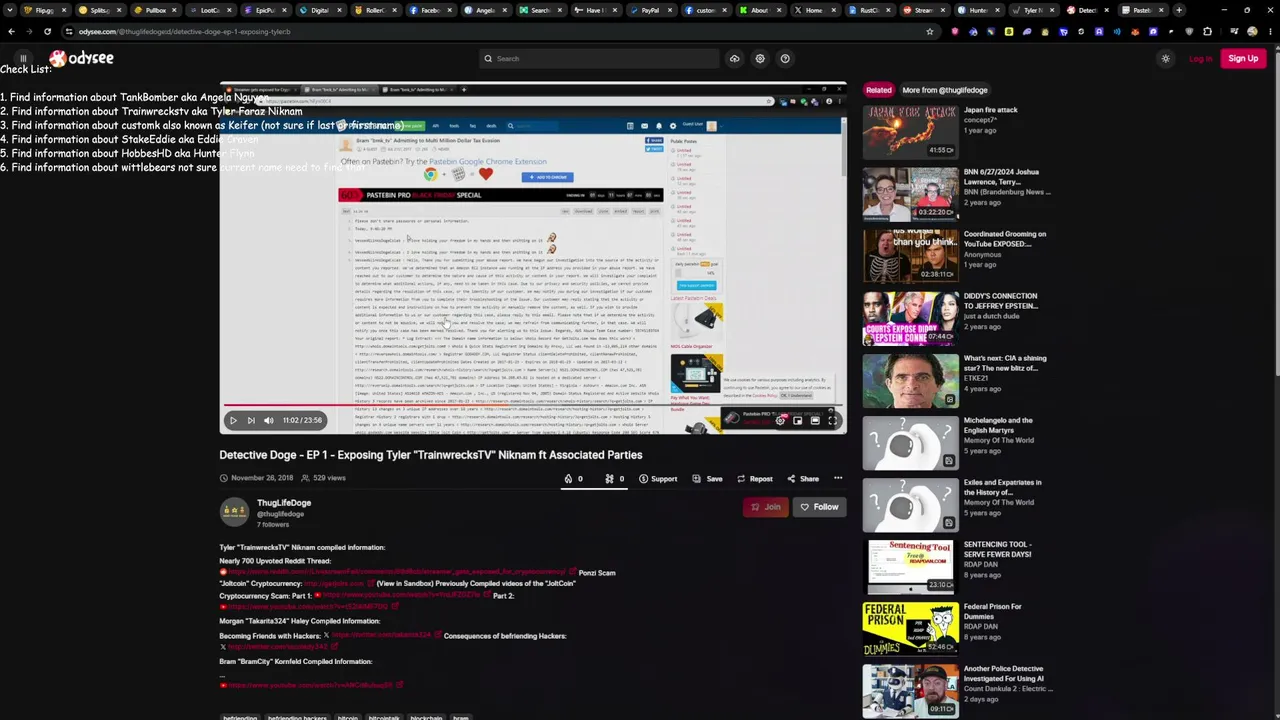Save the video to a playlist
The height and width of the screenshot is (720, 1280).
708,479
